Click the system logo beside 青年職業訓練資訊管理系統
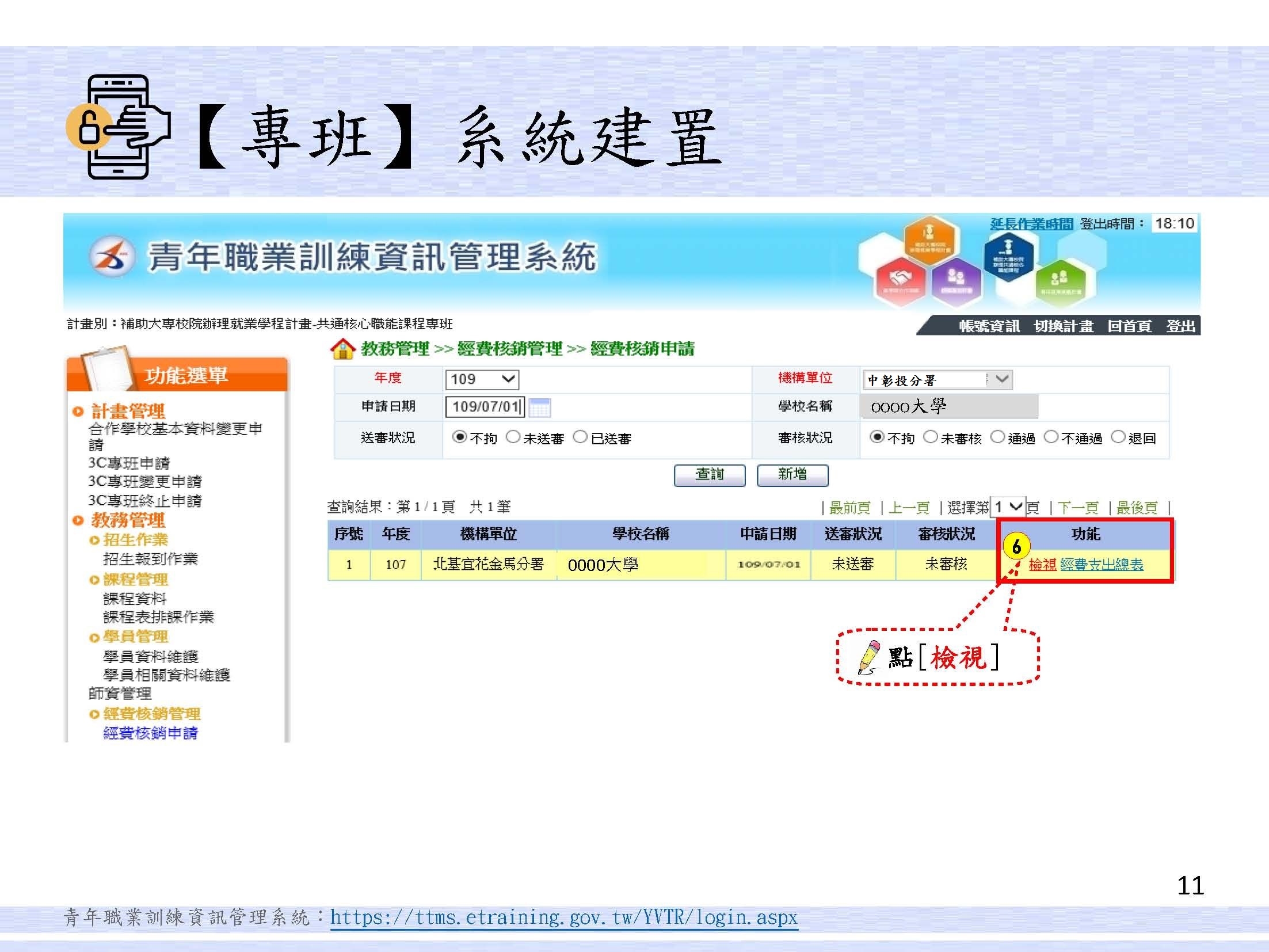 pyautogui.click(x=112, y=257)
